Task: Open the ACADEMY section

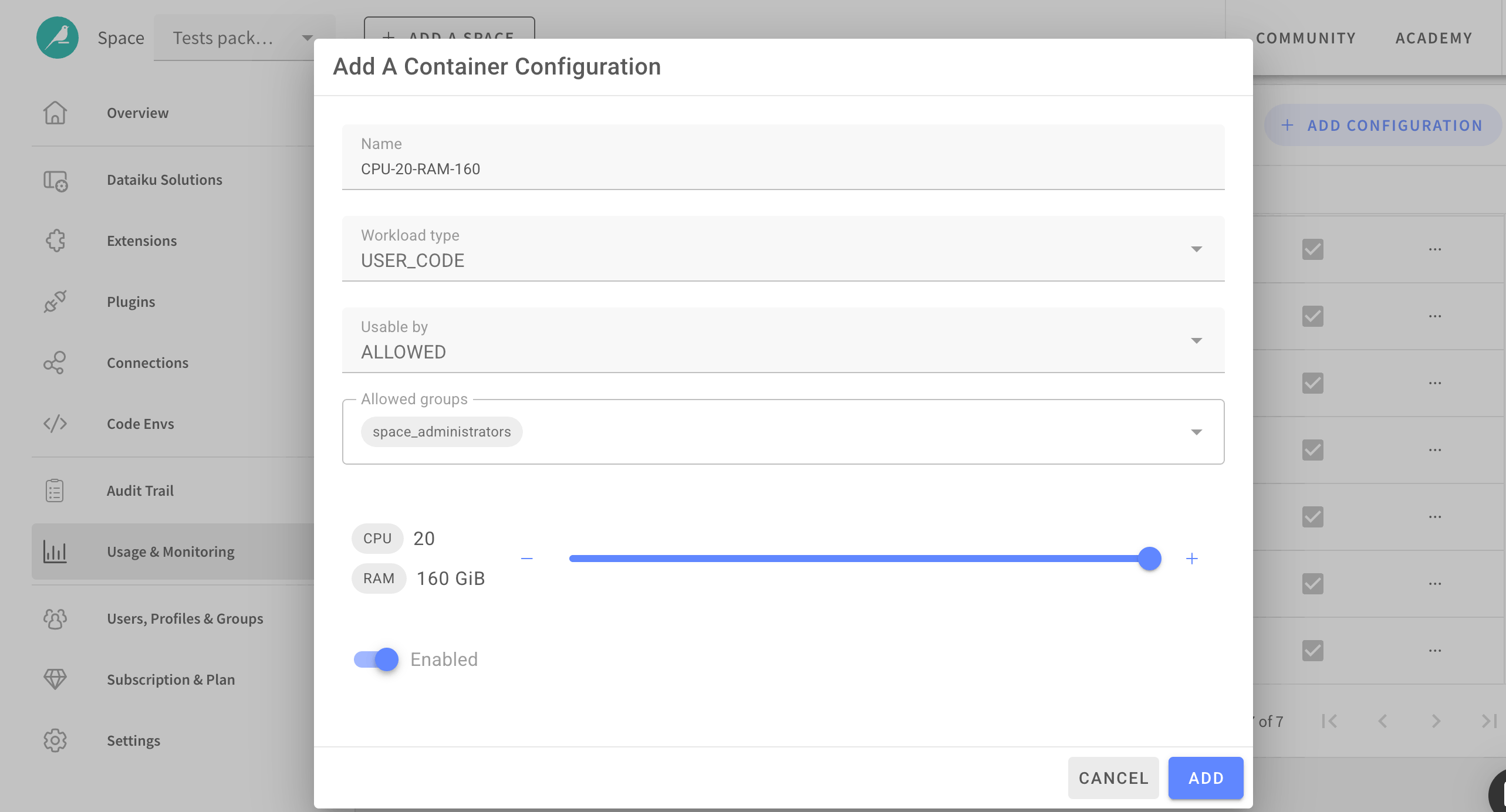Action: [x=1433, y=38]
